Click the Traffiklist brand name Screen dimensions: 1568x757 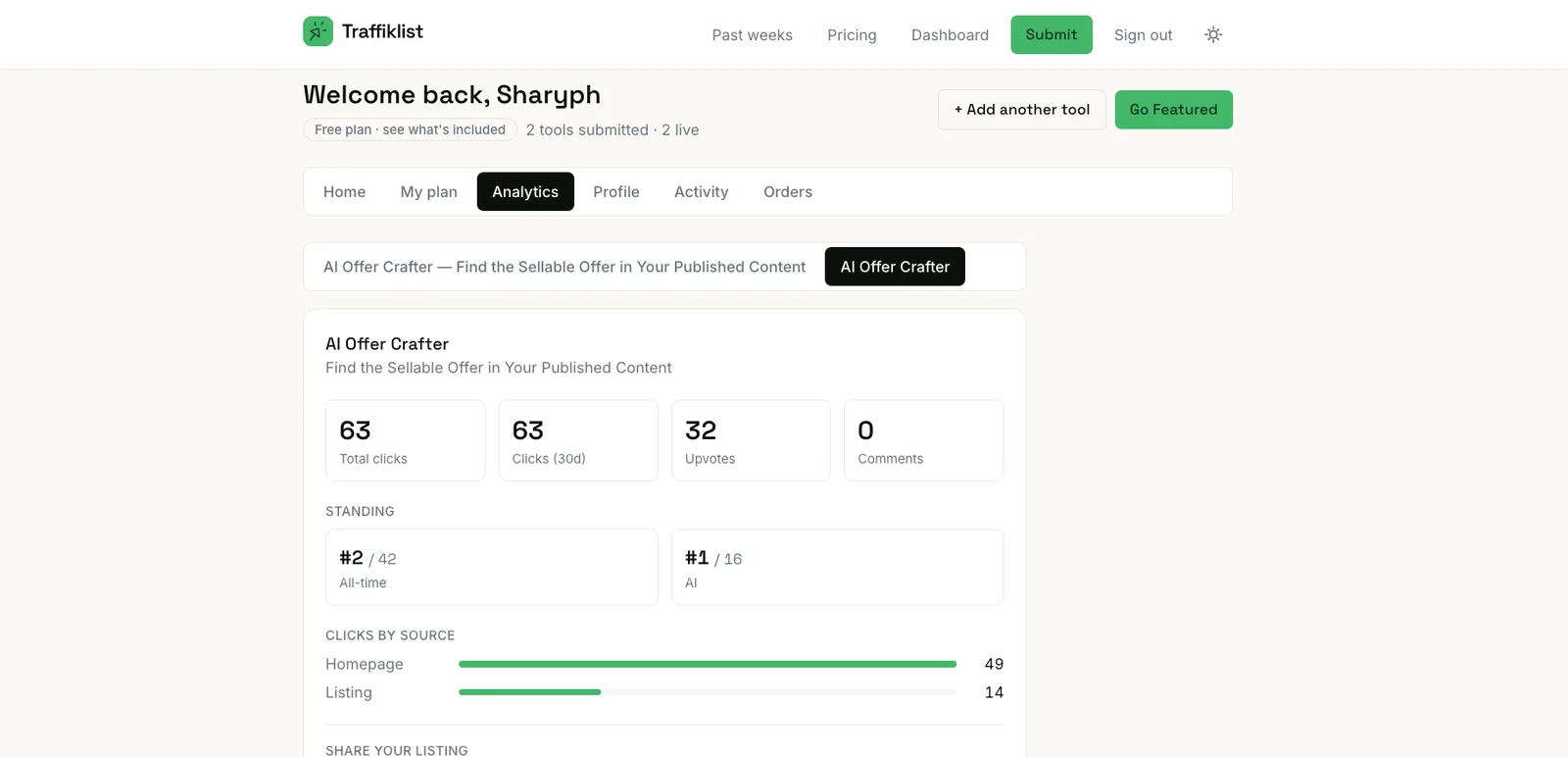[382, 31]
